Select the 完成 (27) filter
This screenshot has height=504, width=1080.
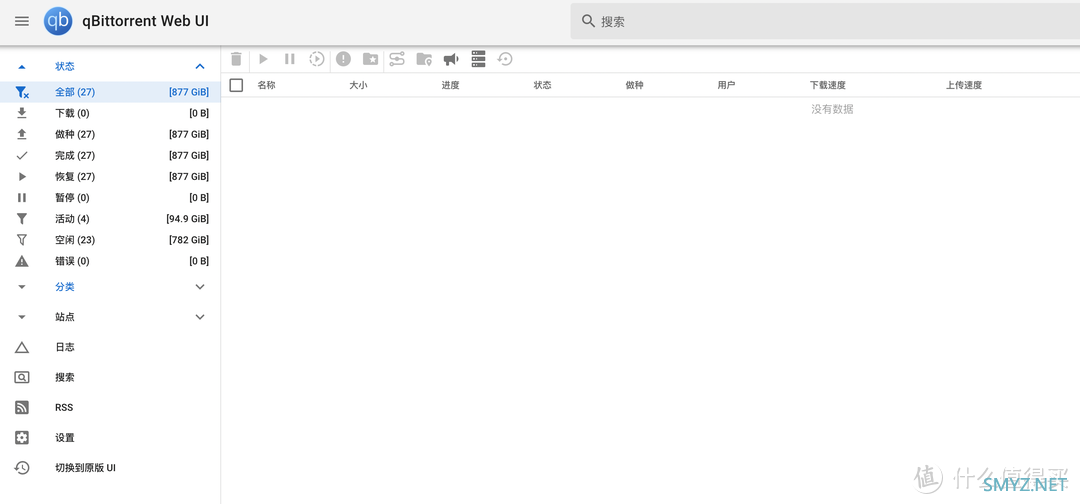(x=110, y=156)
